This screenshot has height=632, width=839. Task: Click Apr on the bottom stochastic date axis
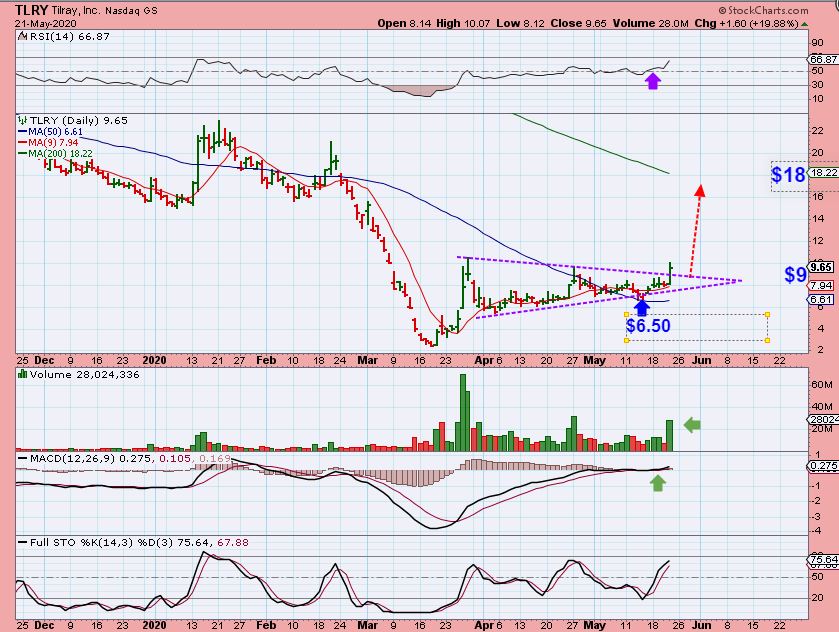[x=484, y=625]
